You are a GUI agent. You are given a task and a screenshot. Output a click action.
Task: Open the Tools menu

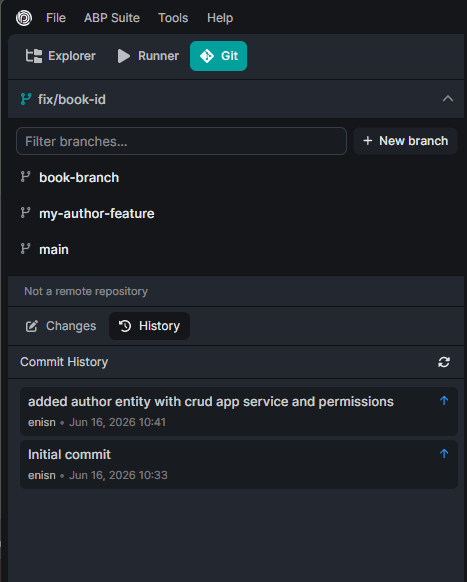click(173, 18)
